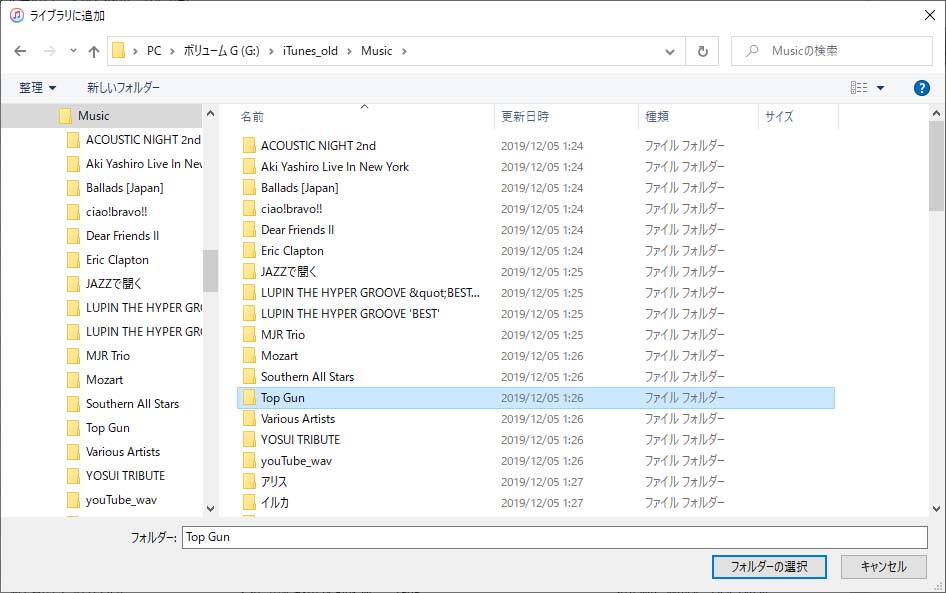
Task: Click iTunes_old in the breadcrumb path
Action: tap(310, 51)
